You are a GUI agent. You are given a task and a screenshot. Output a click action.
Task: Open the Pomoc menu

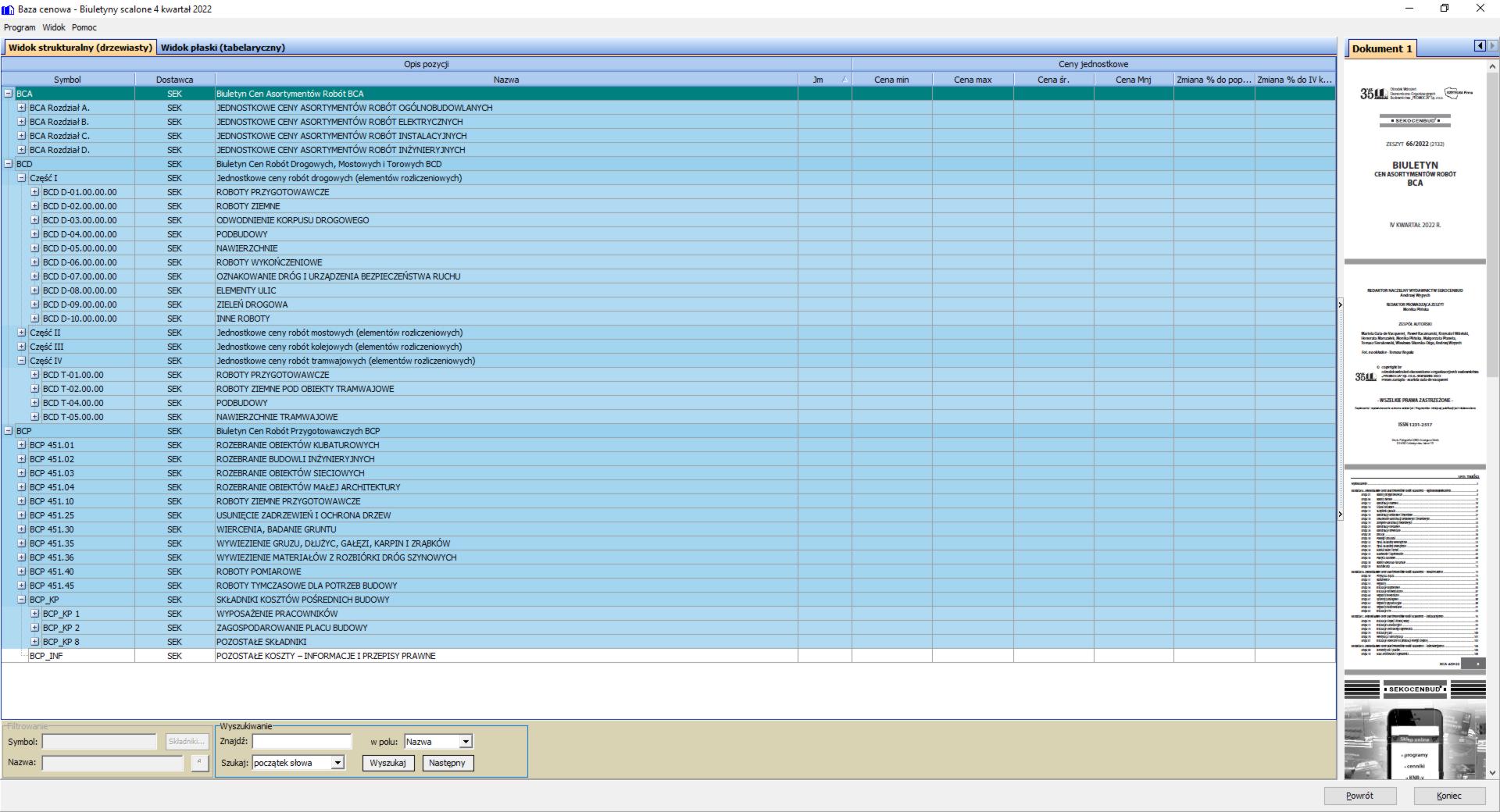click(84, 27)
